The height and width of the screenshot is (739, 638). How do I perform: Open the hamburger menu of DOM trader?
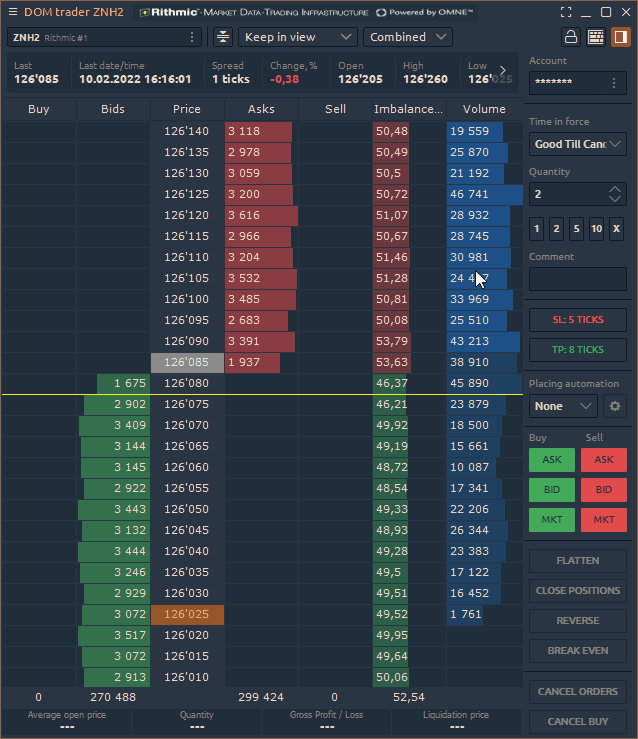(x=12, y=12)
